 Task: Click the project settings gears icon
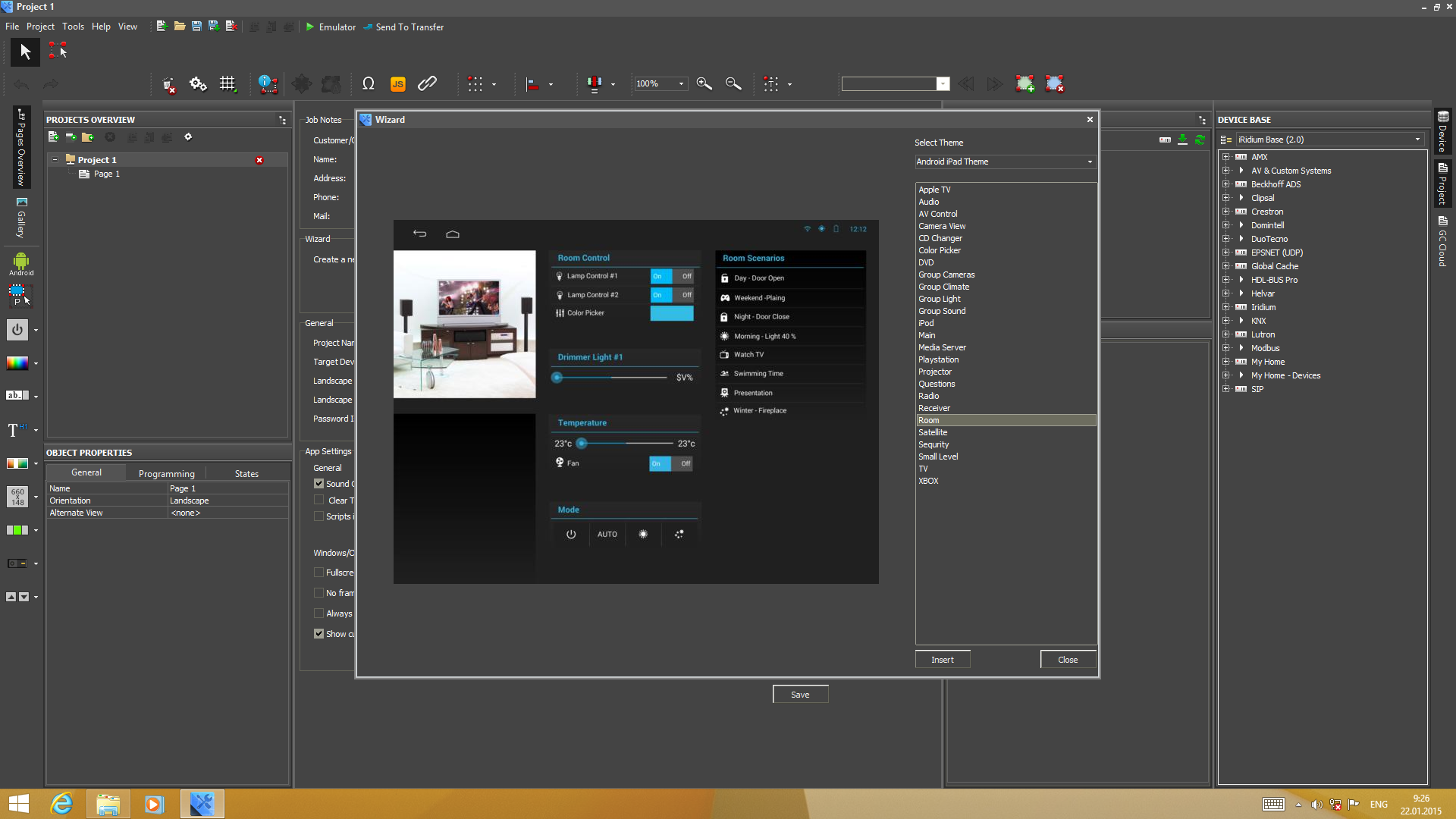click(x=198, y=84)
